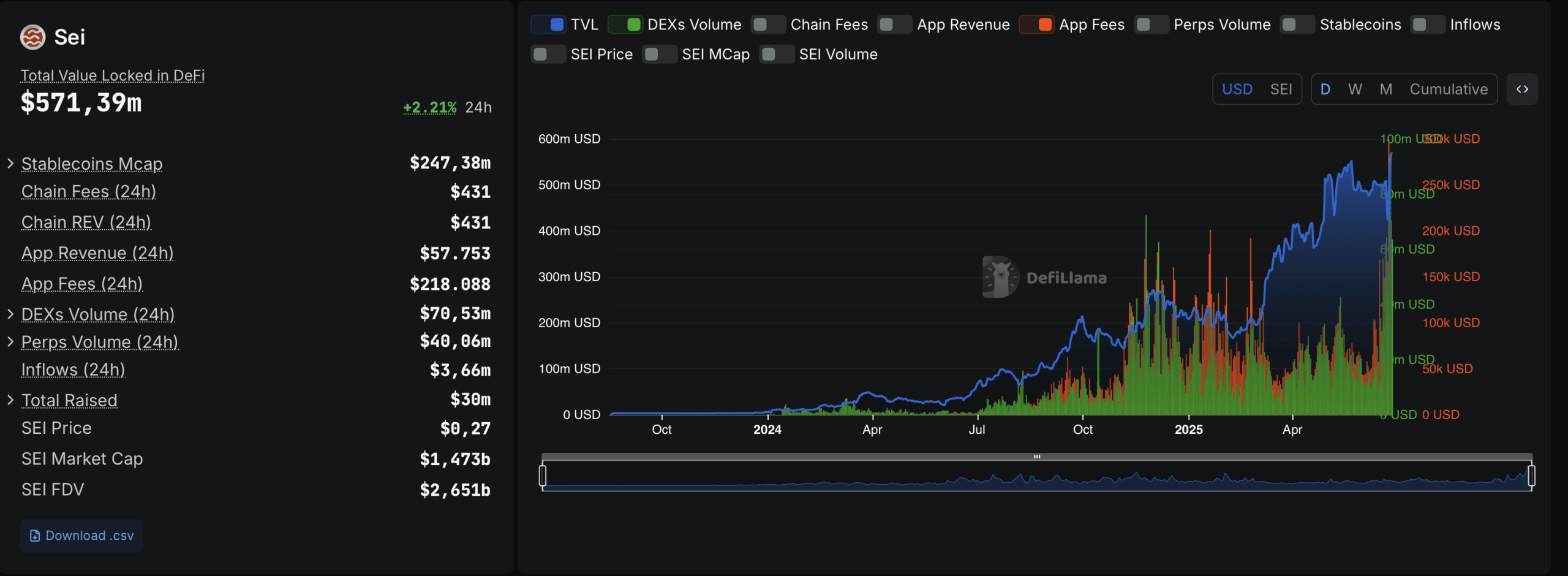Screen dimensions: 1568x576
Task: Grab the right handle of chart range slider
Action: (x=1531, y=476)
